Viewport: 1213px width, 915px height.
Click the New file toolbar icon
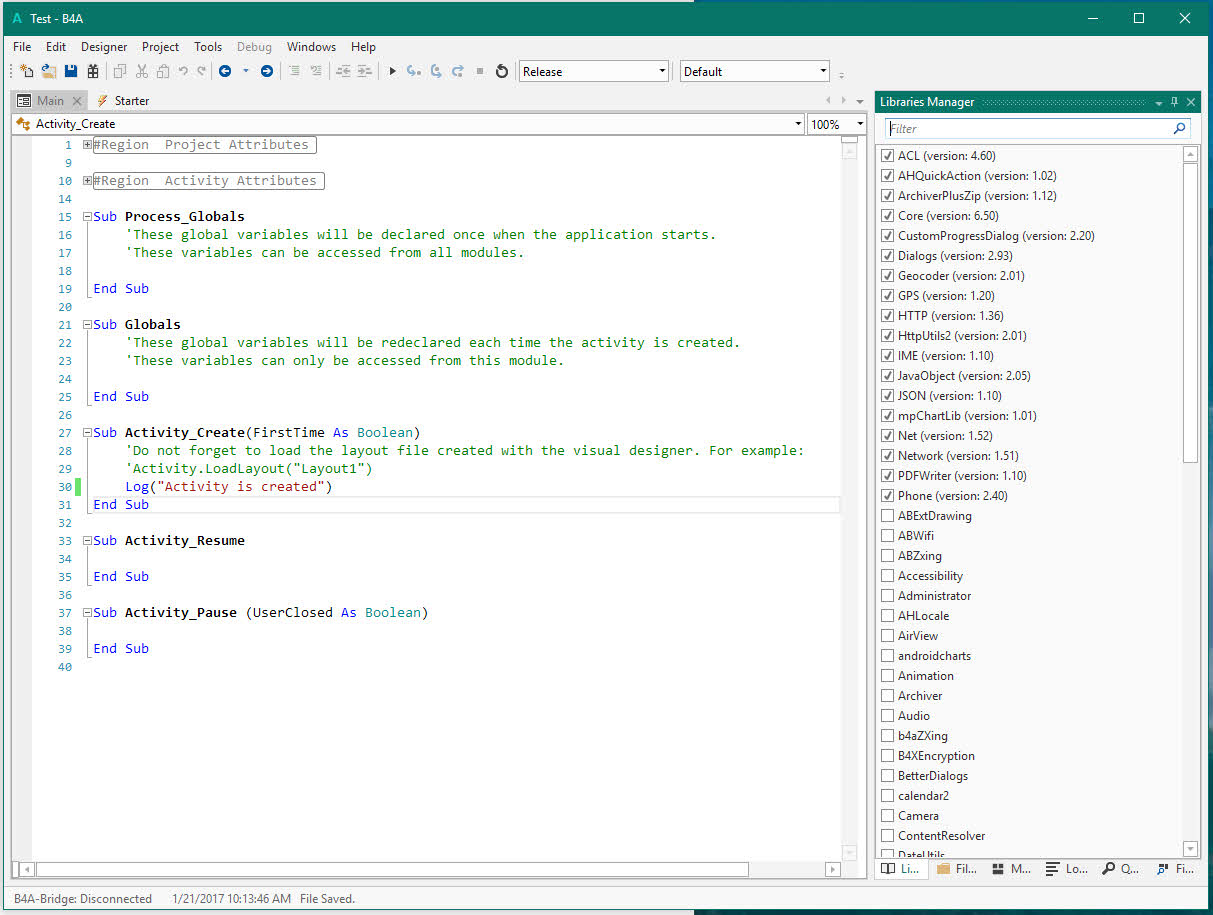tap(27, 71)
